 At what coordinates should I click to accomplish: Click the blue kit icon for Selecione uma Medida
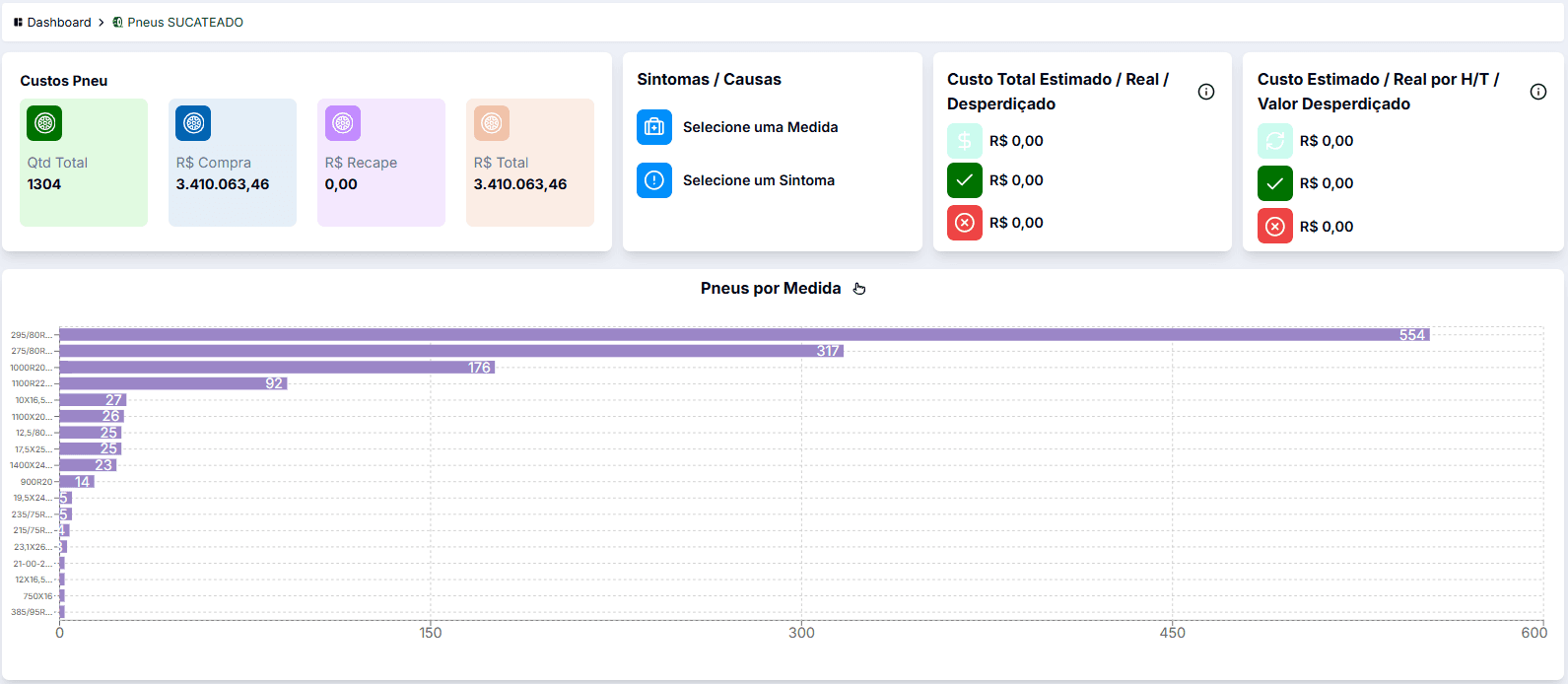tap(654, 127)
